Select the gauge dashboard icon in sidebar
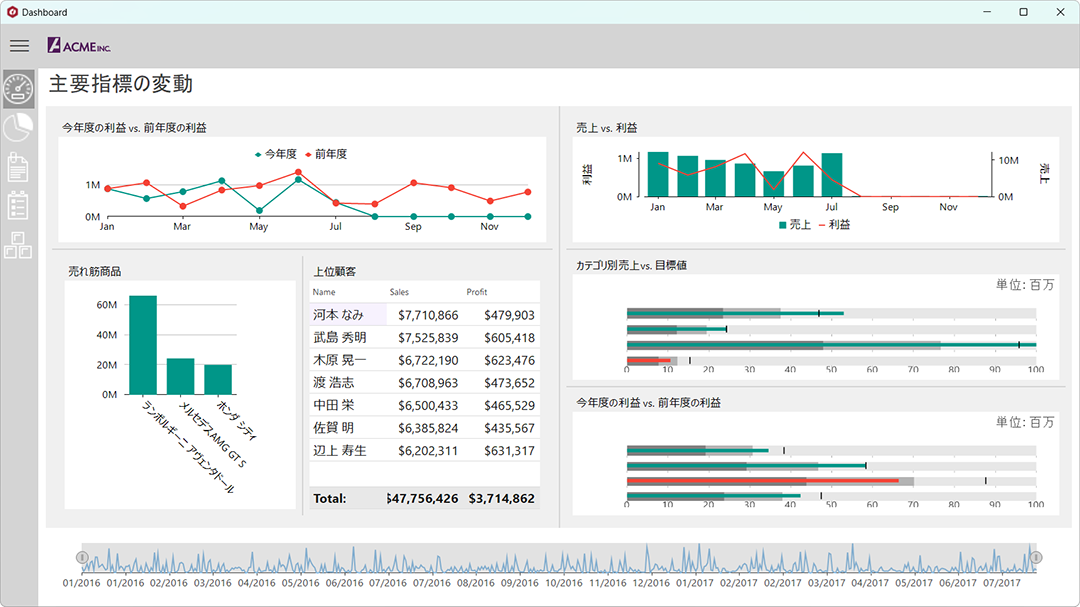The height and width of the screenshot is (607, 1080). (18, 89)
